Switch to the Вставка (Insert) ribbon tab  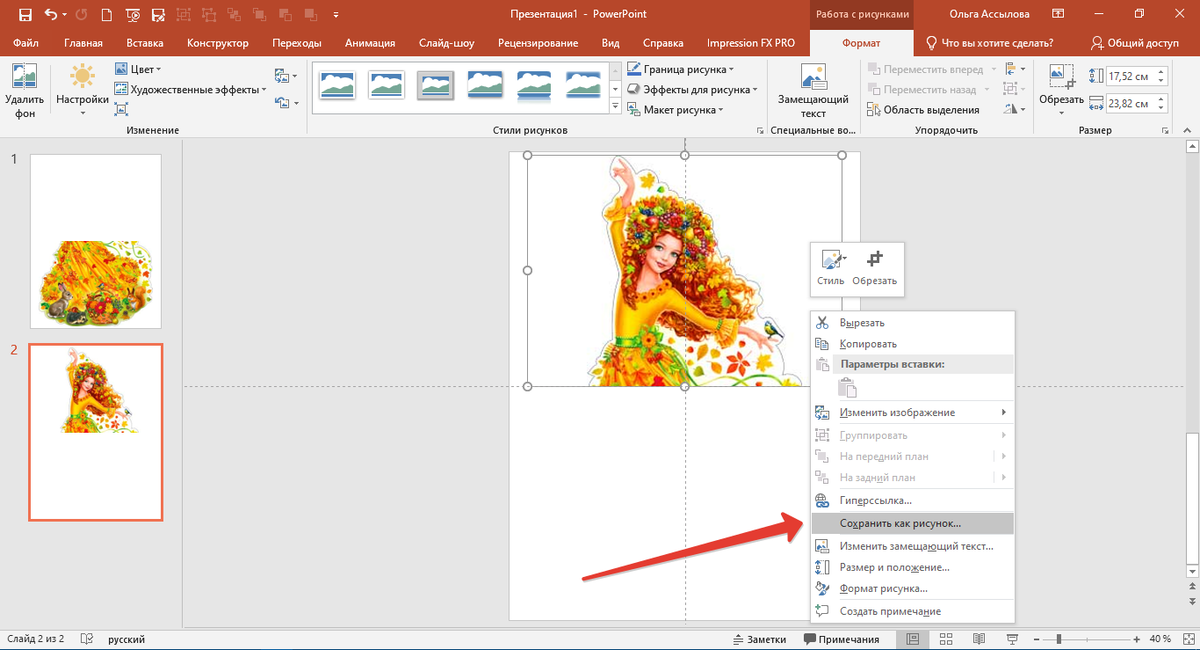point(145,43)
